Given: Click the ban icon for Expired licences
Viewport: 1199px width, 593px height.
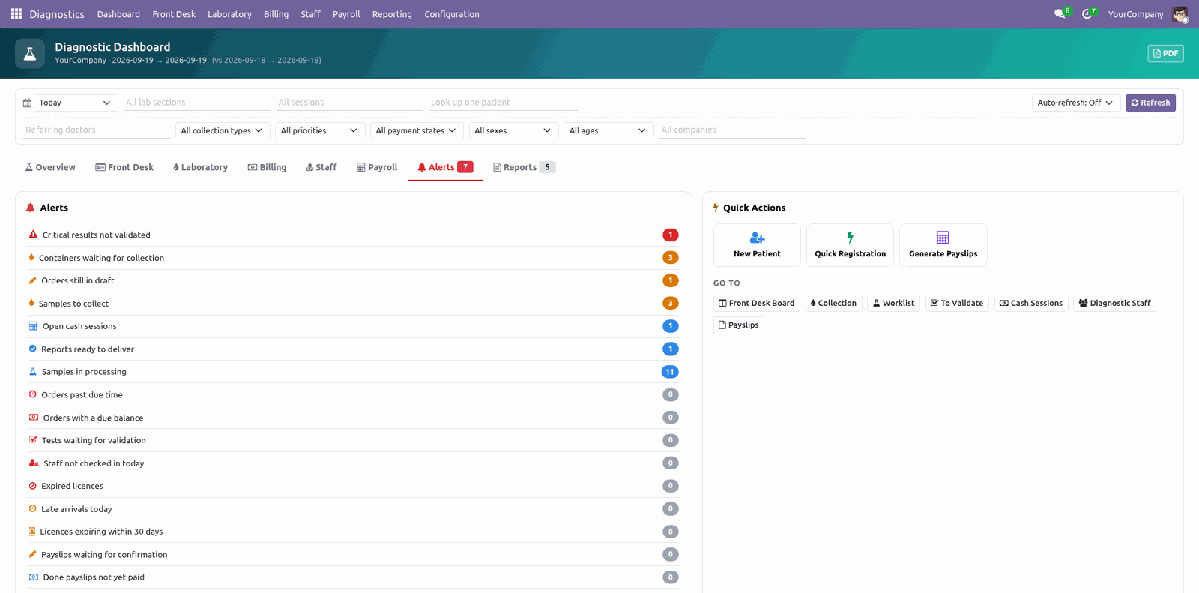Looking at the screenshot, I should [x=33, y=486].
